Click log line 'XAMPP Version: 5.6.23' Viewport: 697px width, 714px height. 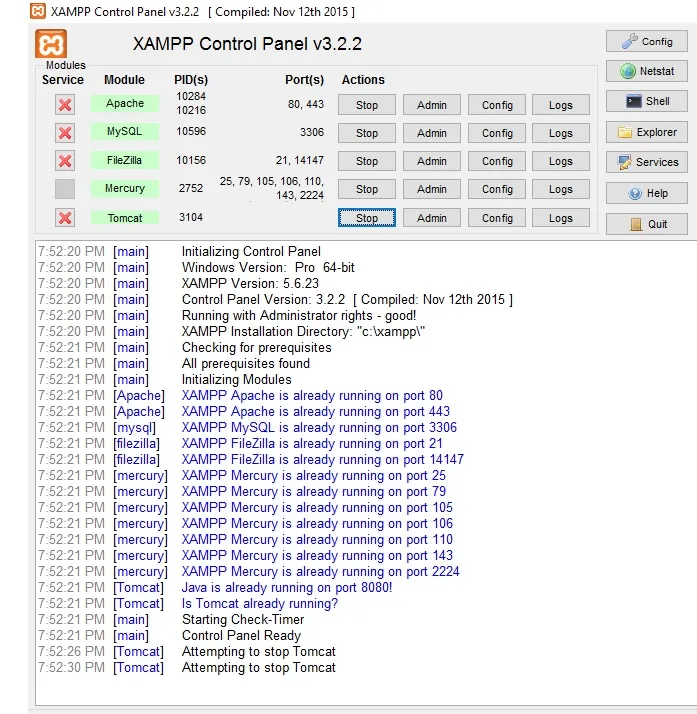tap(250, 283)
